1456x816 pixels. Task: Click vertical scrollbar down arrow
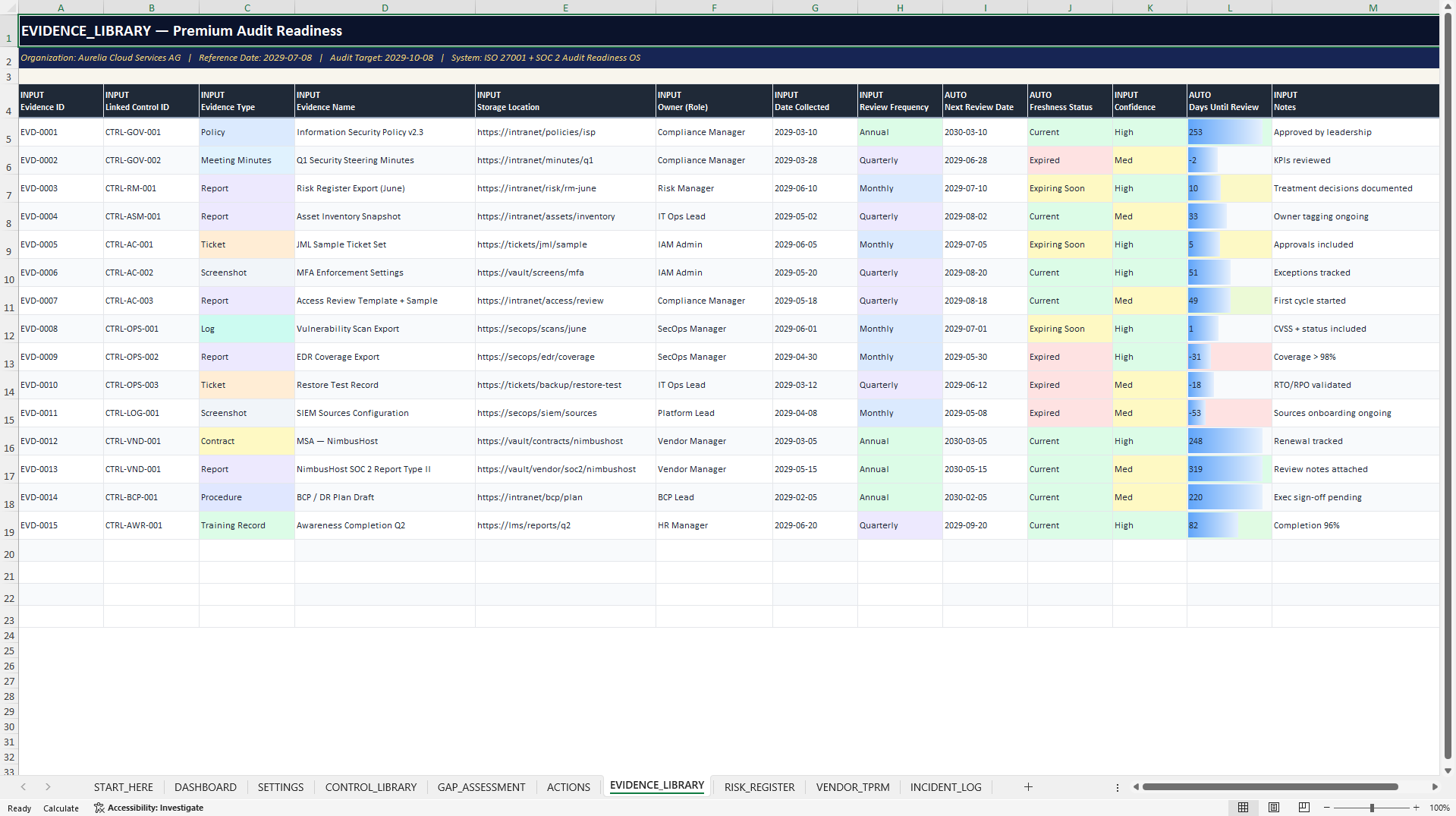pos(1448,770)
